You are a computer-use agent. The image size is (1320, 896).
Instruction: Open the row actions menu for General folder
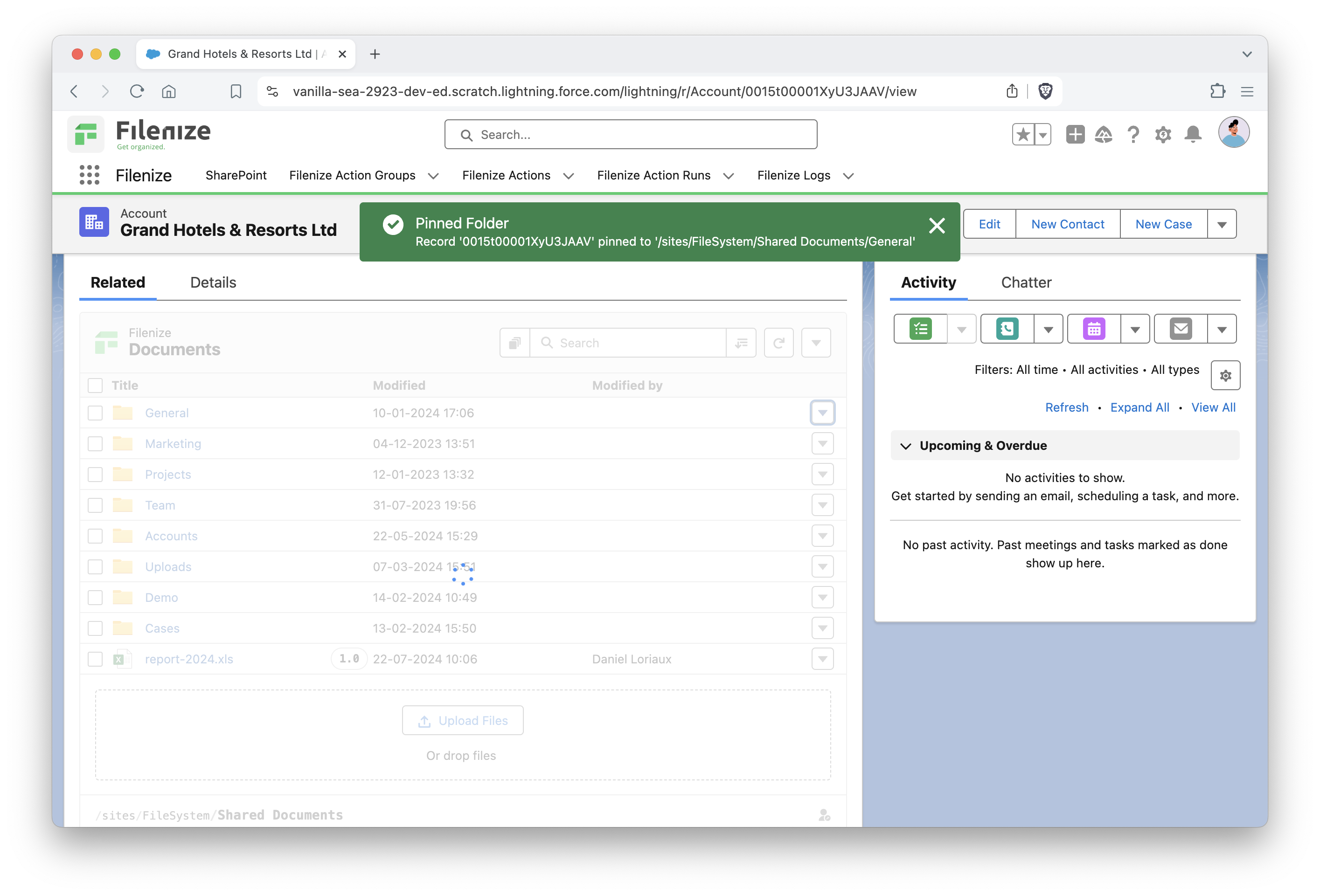822,413
